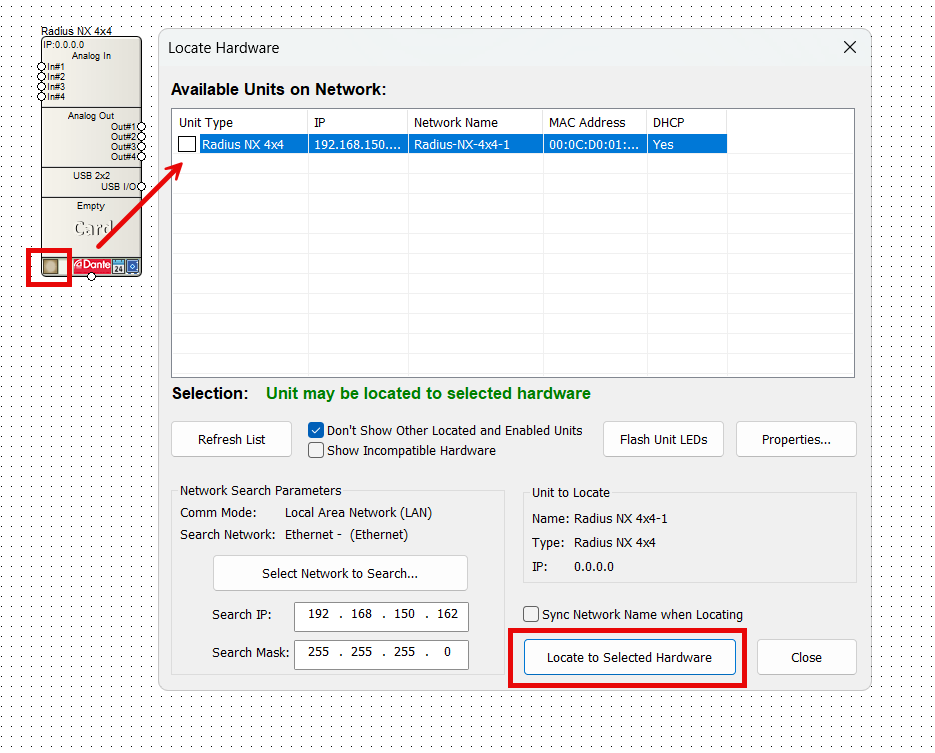
Task: Select the 00:0C:D0:01 MAC address cell
Action: point(595,144)
